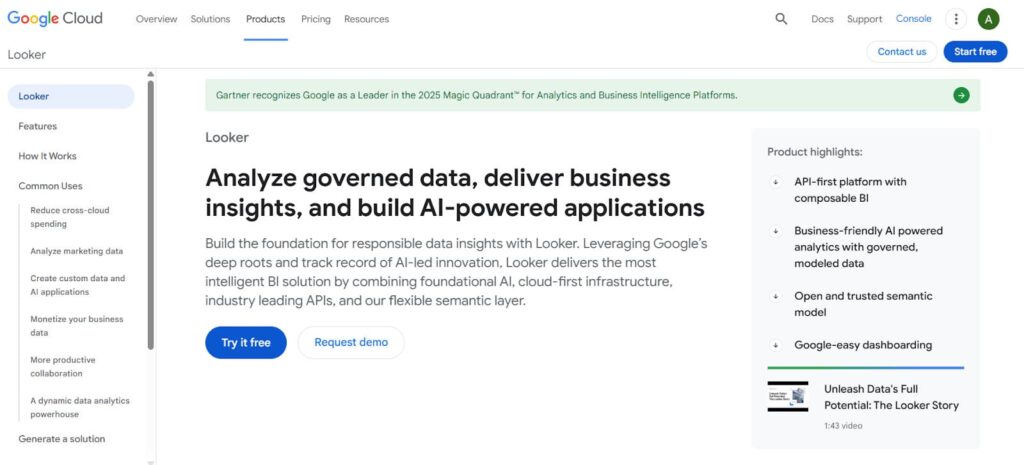Click the Google Cloud logo

tap(55, 19)
